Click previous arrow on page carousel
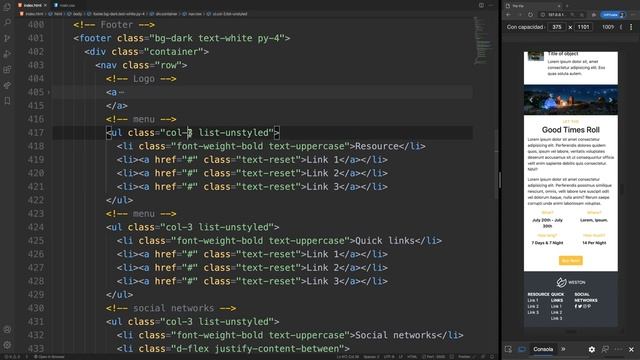The image size is (640, 360). click(531, 100)
